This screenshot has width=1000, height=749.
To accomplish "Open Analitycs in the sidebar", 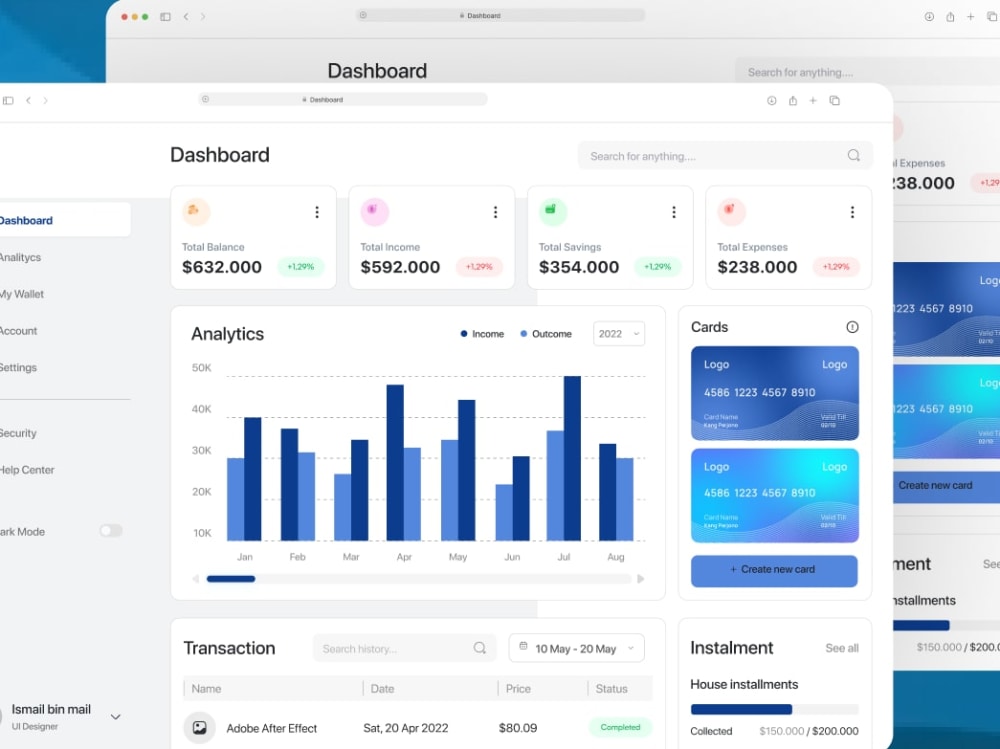I will (x=20, y=257).
